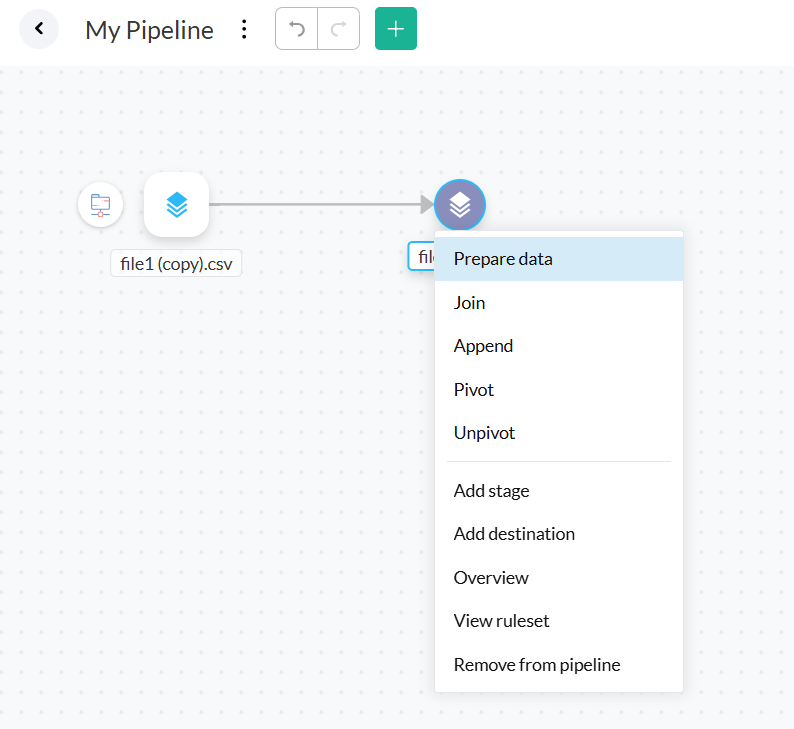Click the undo arrow icon
Screen dimensions: 794x729
pyautogui.click(x=297, y=29)
